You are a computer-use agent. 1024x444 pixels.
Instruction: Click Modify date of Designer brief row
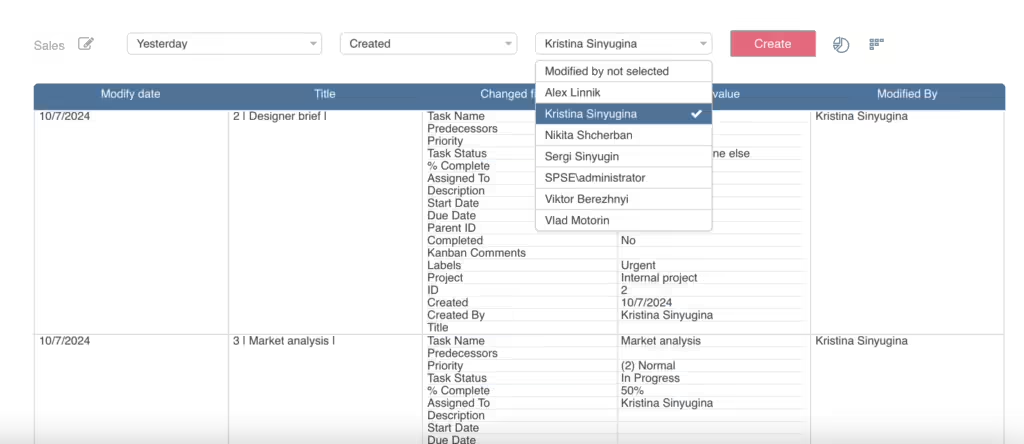pyautogui.click(x=65, y=116)
